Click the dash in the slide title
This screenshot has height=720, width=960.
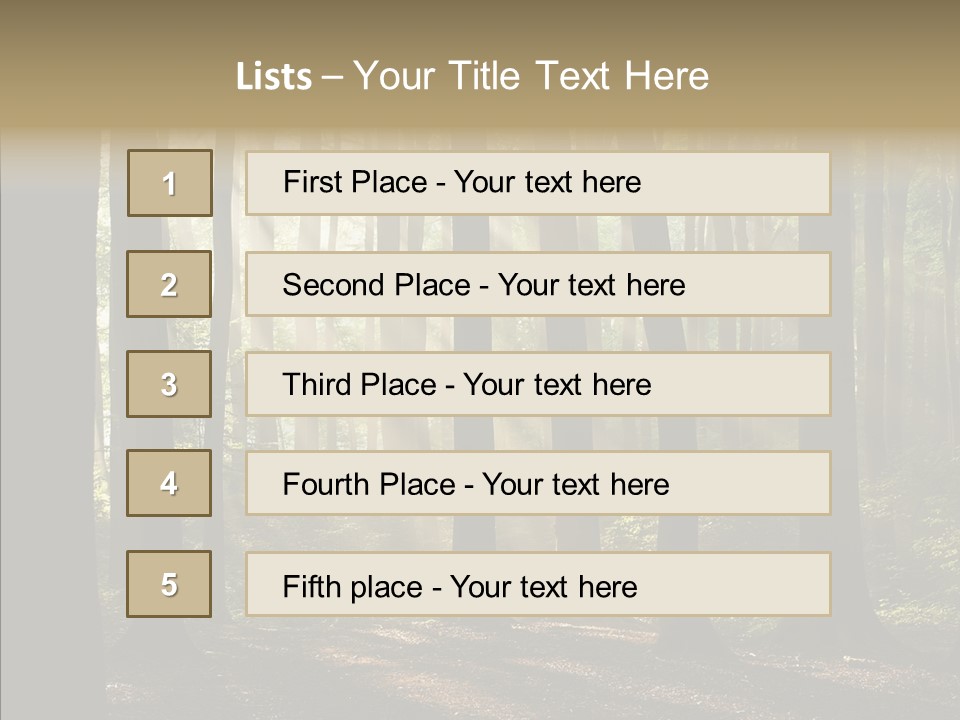[x=332, y=77]
